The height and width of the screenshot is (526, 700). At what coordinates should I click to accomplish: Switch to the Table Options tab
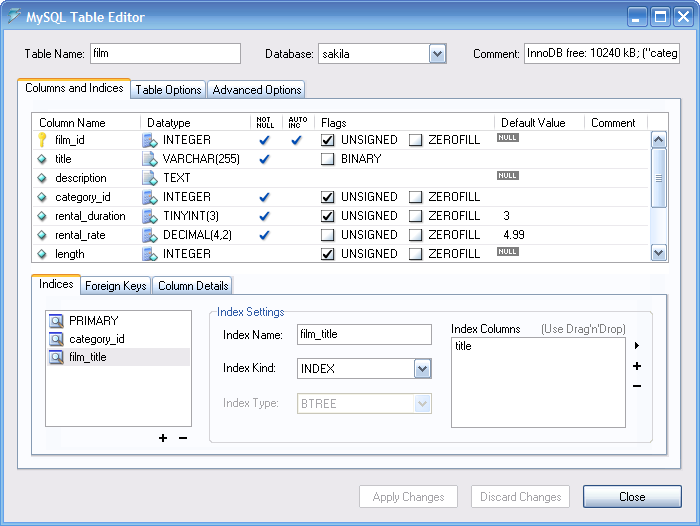(169, 90)
